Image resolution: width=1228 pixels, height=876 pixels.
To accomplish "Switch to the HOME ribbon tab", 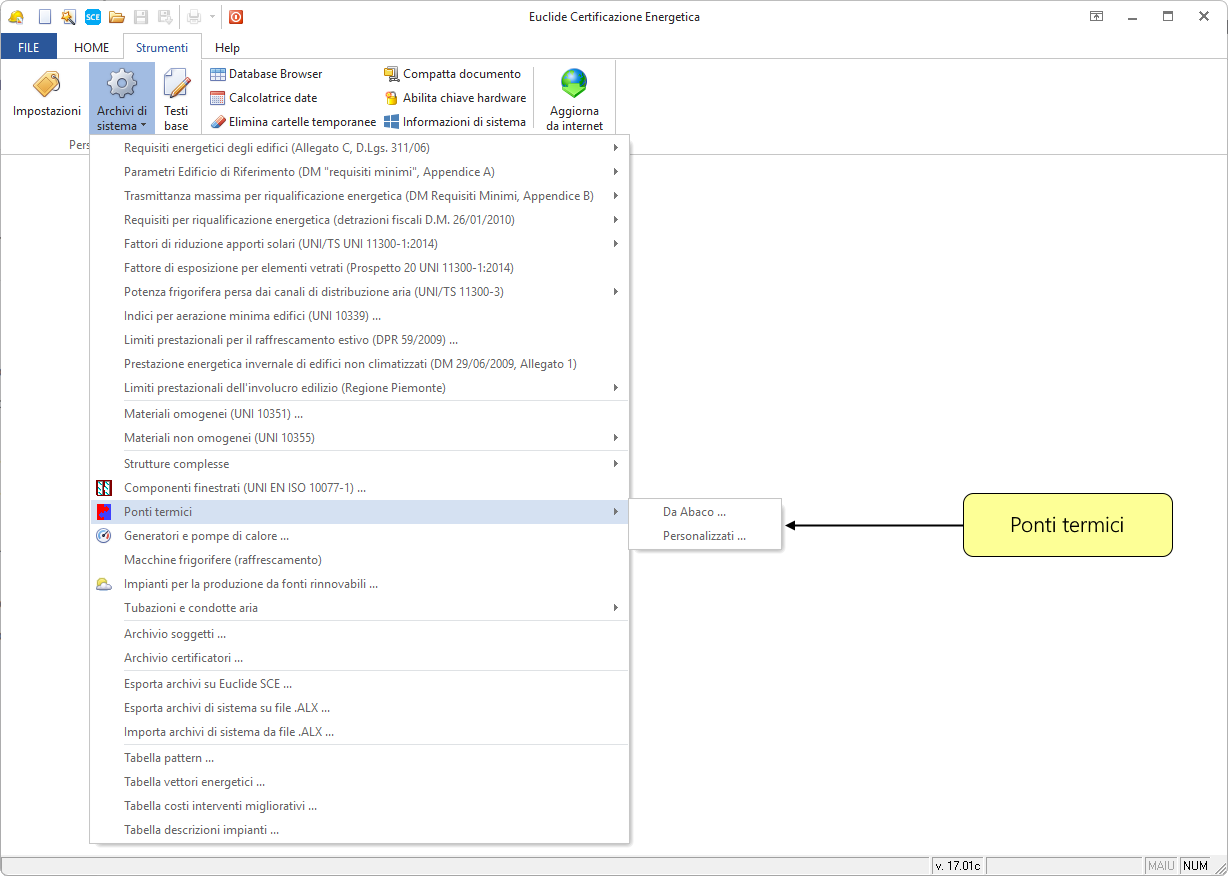I will [x=92, y=47].
